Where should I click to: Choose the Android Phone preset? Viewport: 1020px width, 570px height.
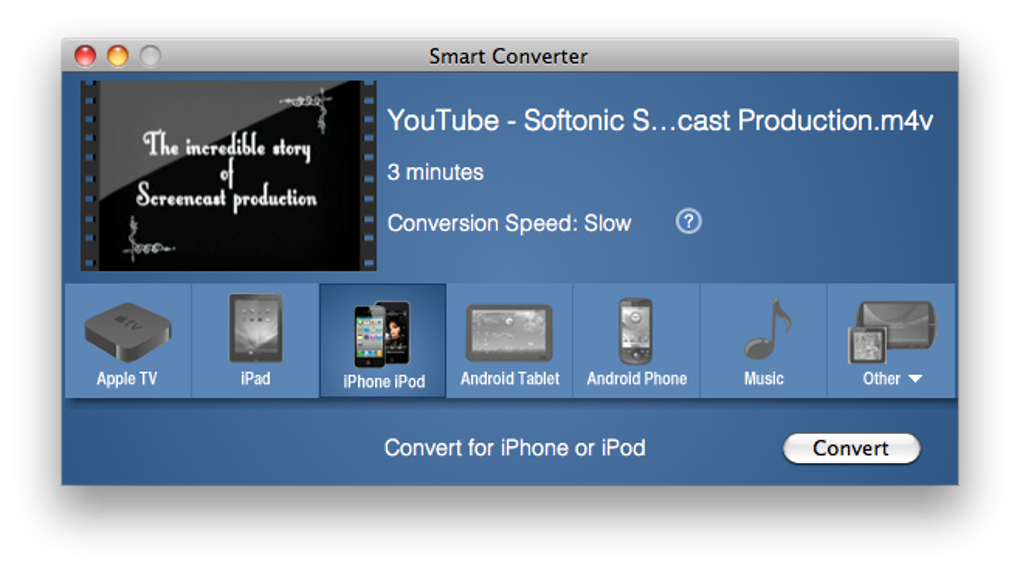tap(636, 341)
